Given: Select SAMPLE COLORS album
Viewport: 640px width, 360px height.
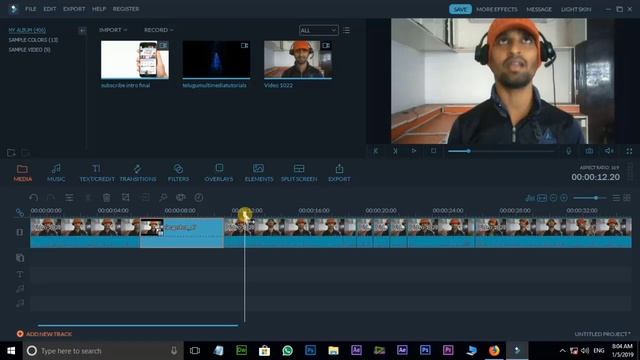Looking at the screenshot, I should [33, 40].
